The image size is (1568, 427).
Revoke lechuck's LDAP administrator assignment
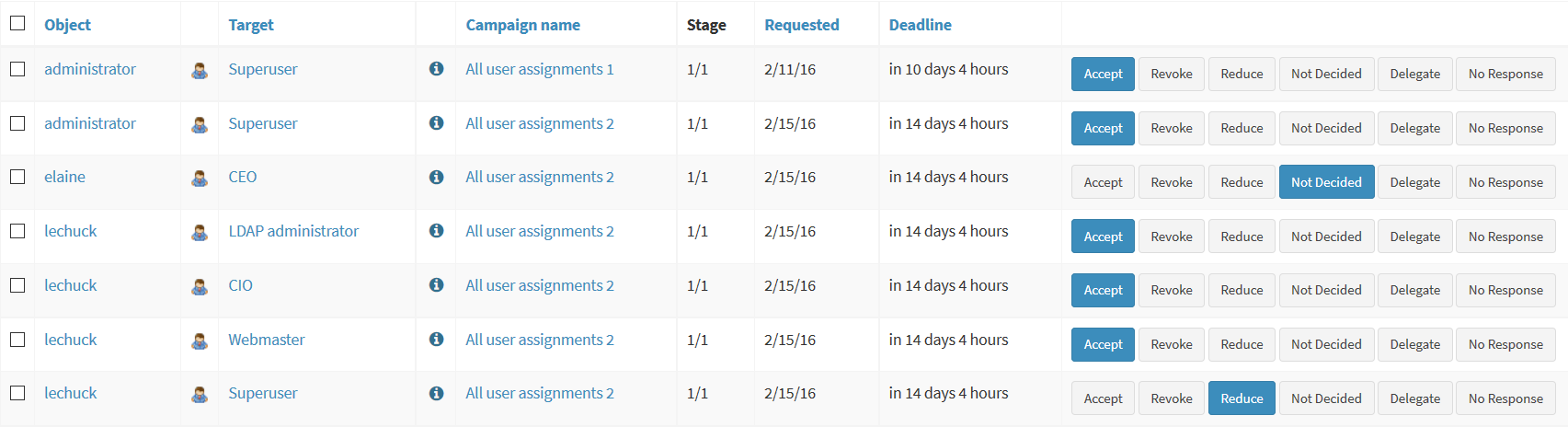pos(1172,237)
